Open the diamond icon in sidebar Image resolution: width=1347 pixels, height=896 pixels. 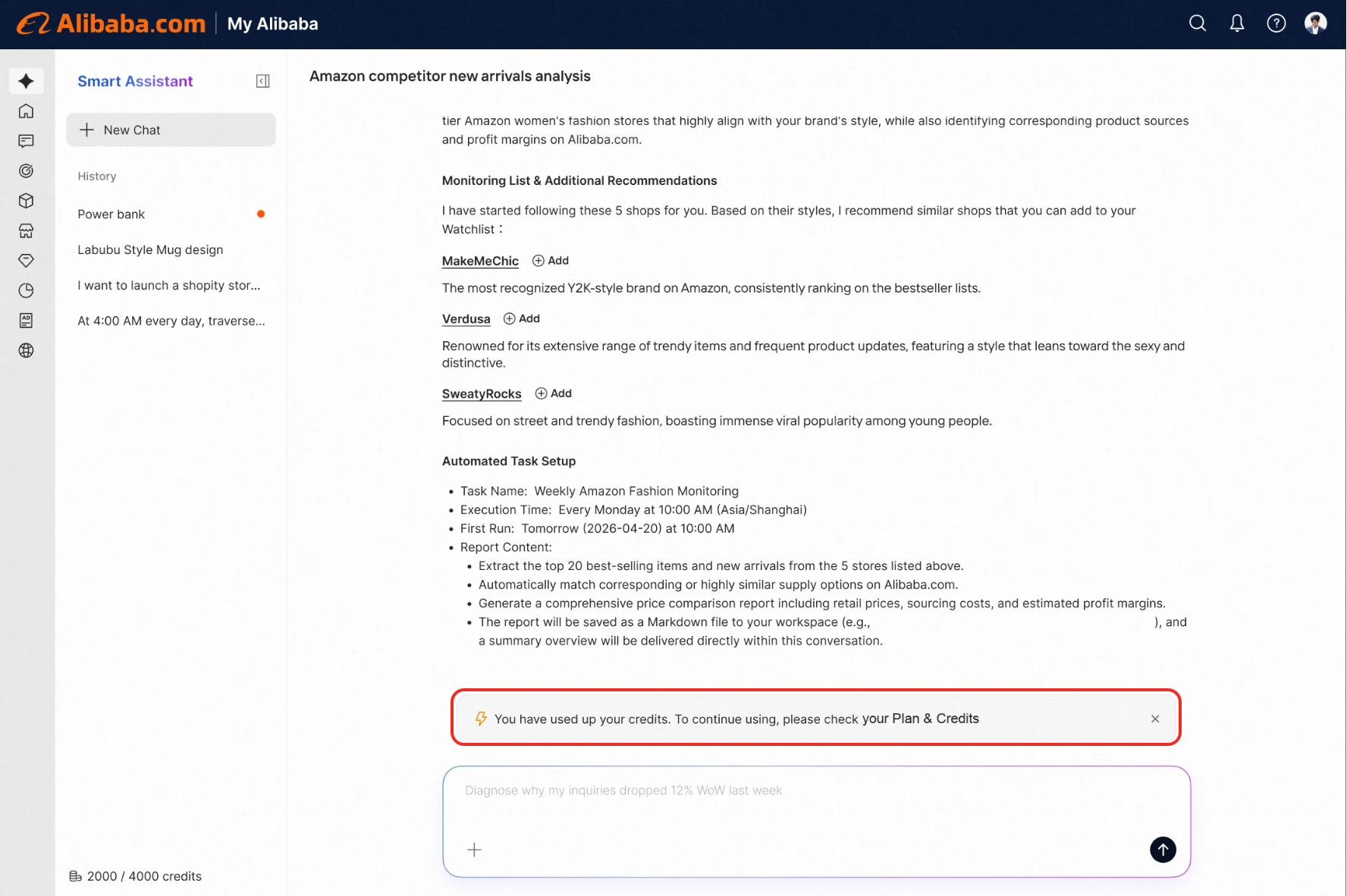(x=27, y=260)
